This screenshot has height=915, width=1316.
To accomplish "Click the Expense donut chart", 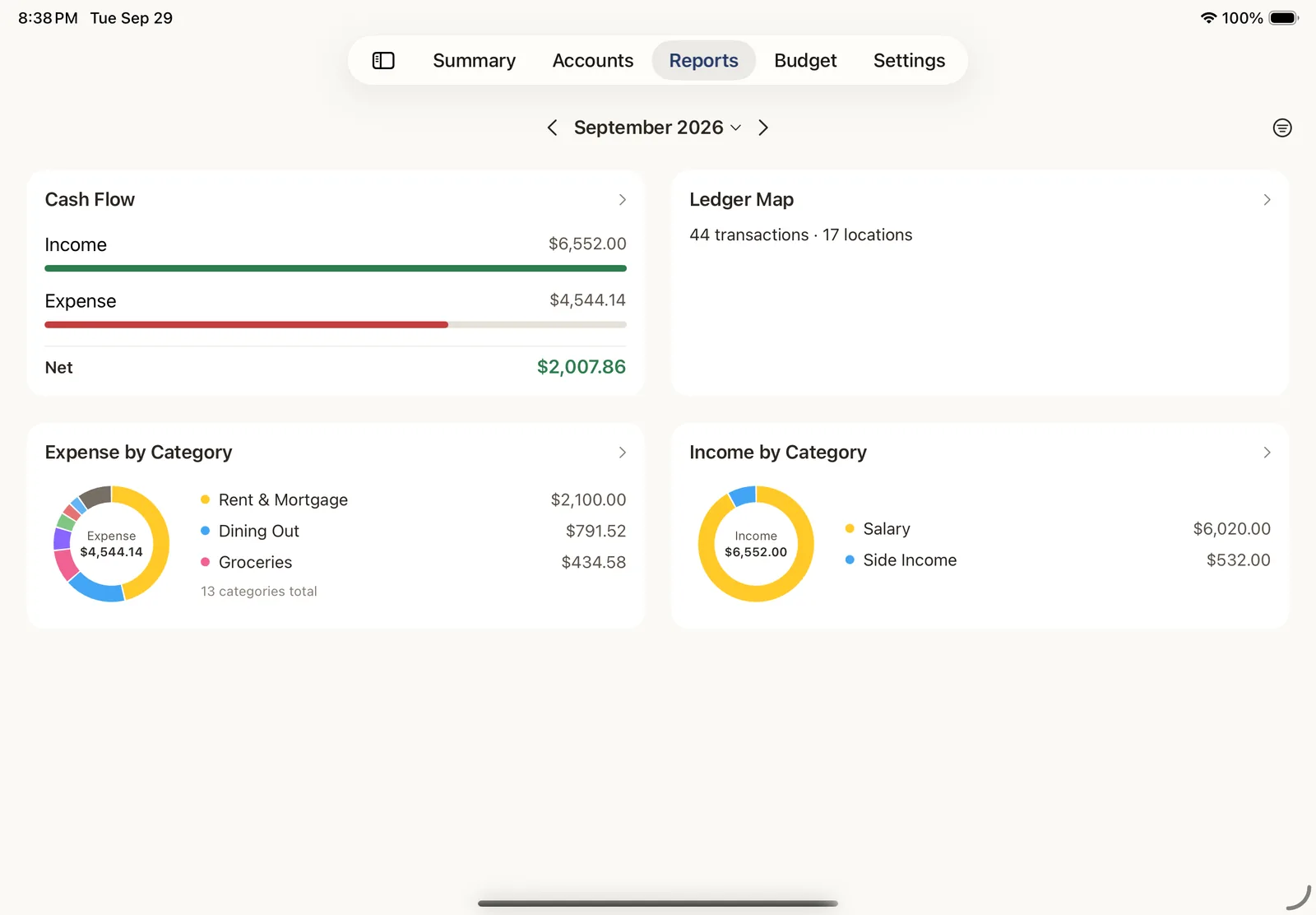I will pyautogui.click(x=111, y=544).
